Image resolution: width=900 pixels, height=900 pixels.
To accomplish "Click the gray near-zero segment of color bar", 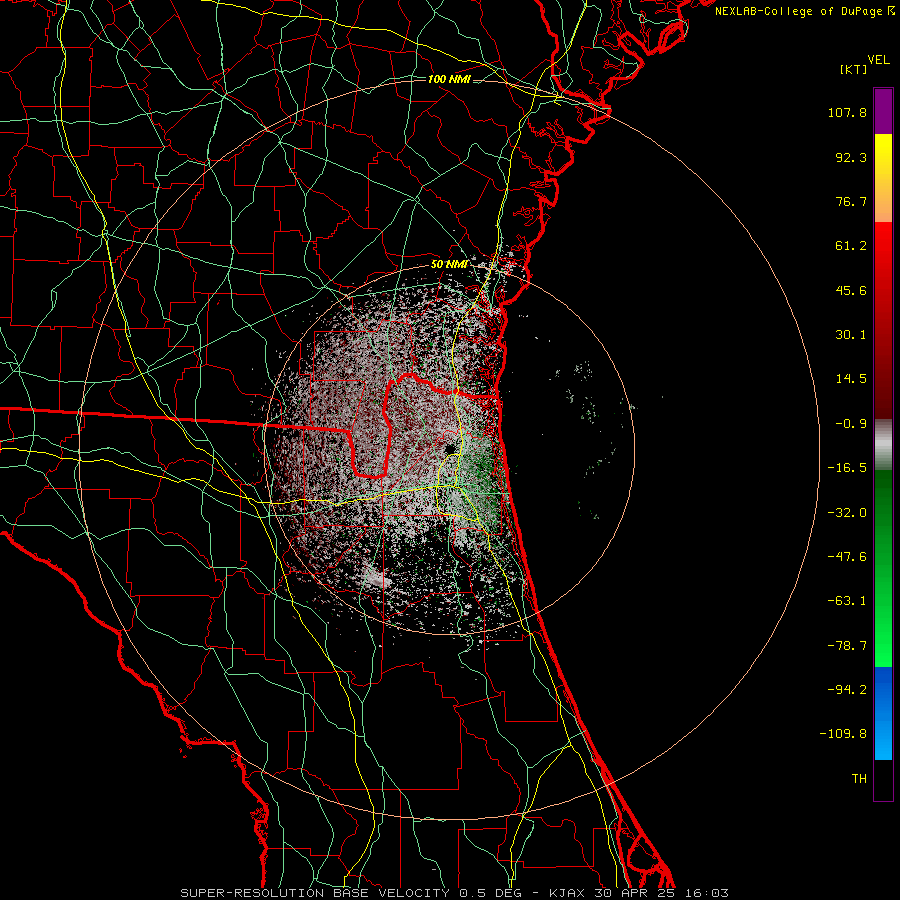I will click(x=883, y=445).
